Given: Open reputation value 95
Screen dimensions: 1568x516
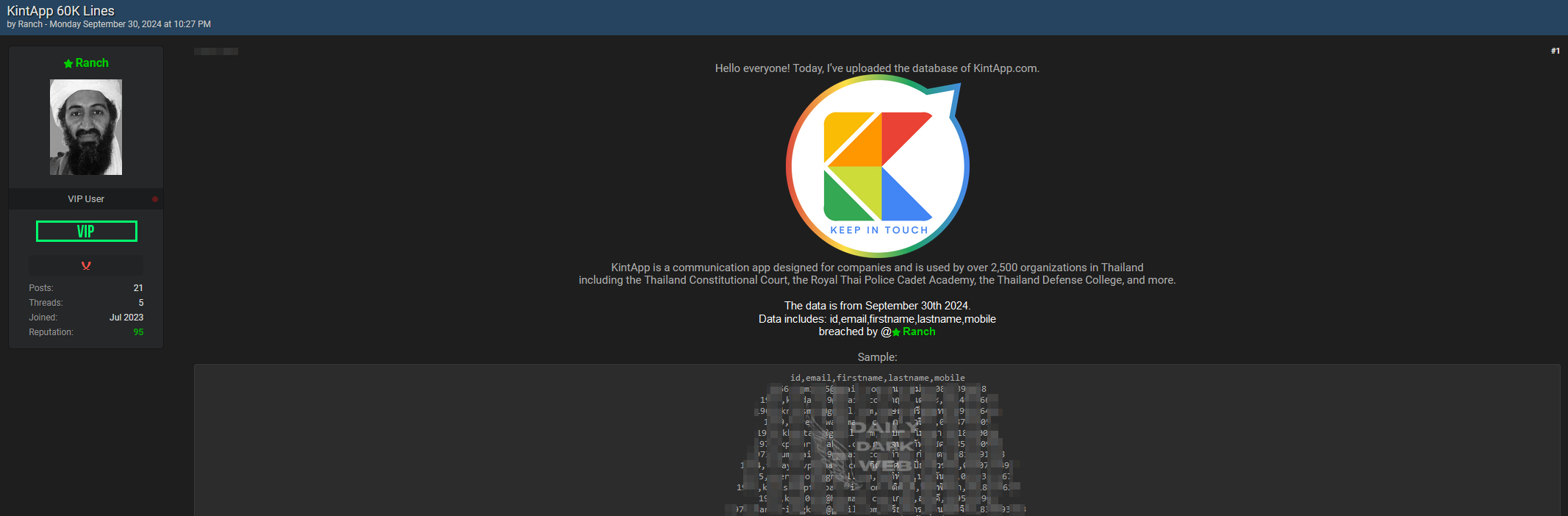Looking at the screenshot, I should coord(138,332).
